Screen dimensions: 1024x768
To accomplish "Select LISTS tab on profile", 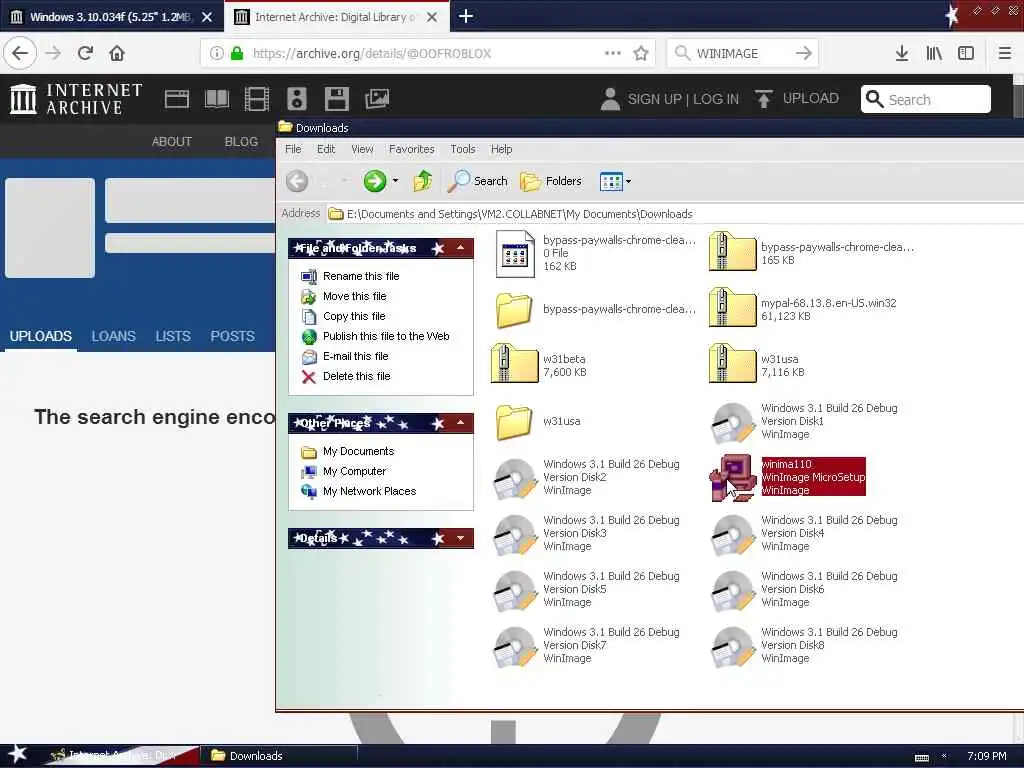I will point(172,336).
